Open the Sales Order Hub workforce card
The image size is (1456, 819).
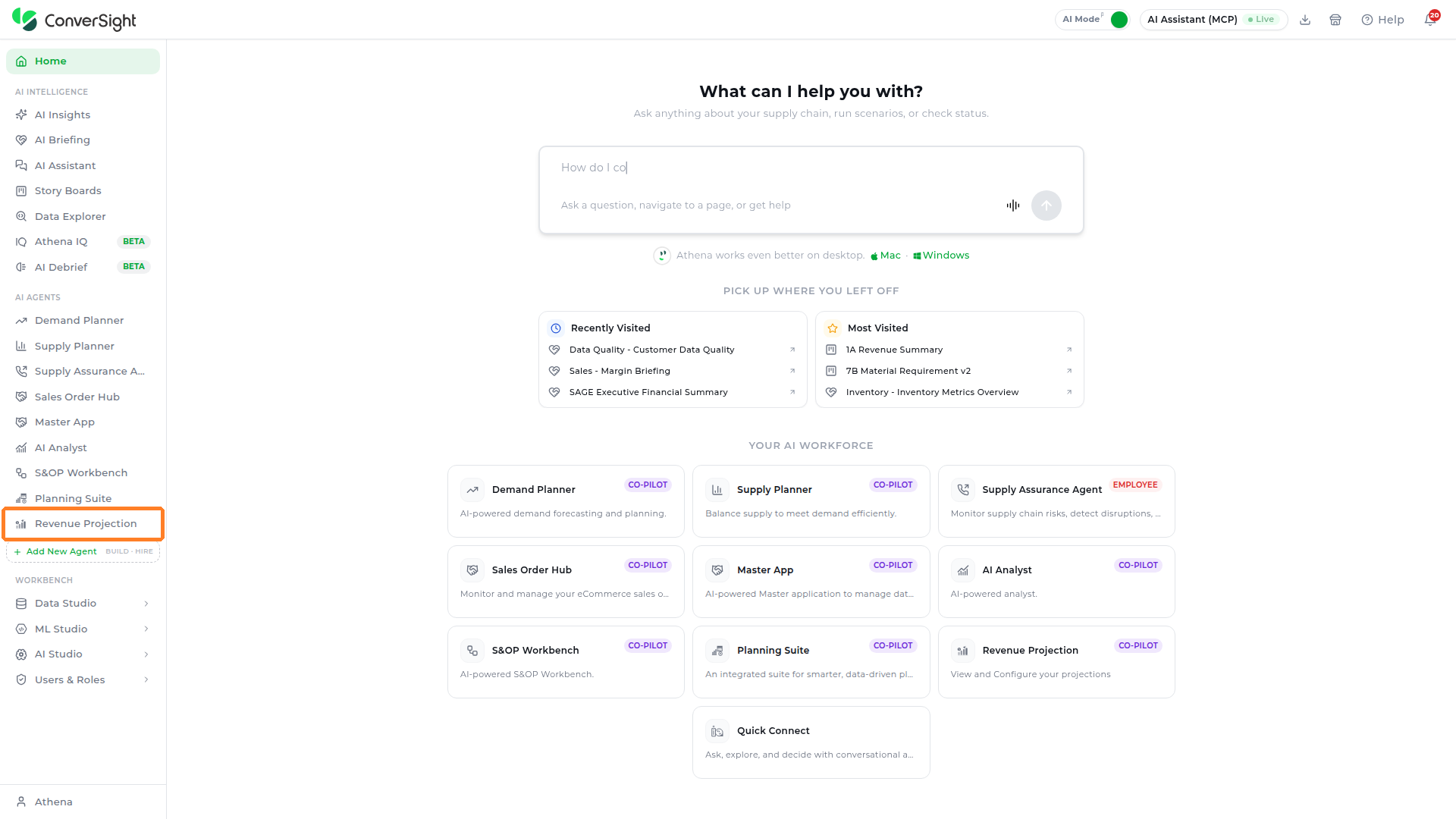[x=566, y=582]
